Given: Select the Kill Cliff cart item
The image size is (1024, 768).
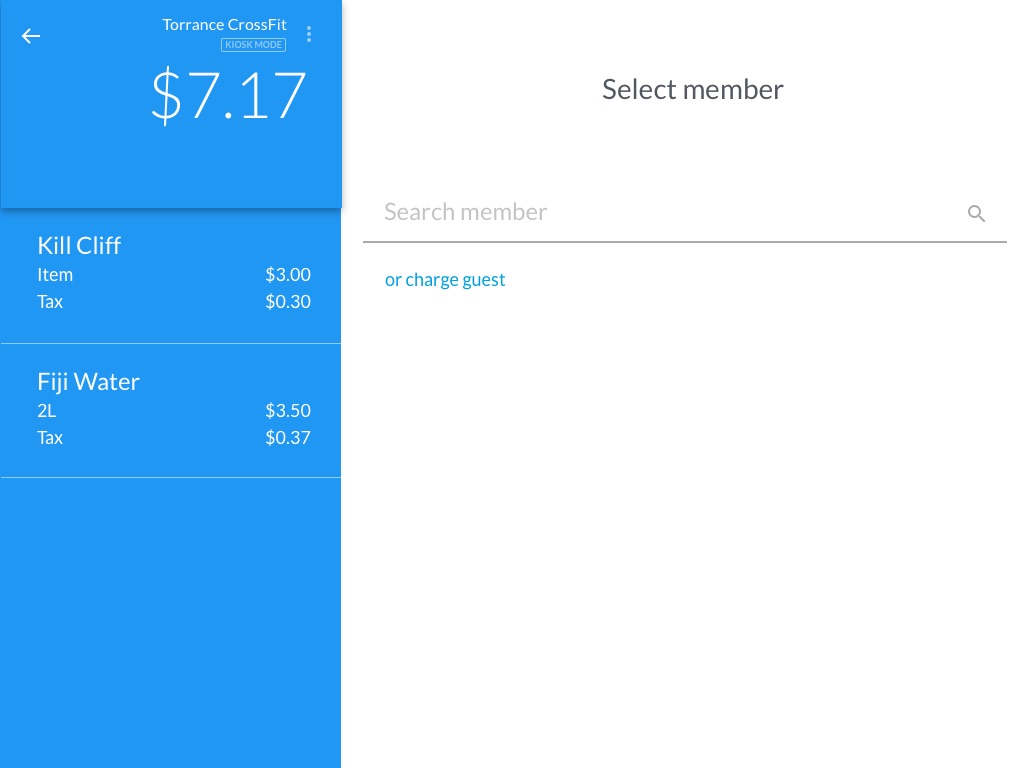Looking at the screenshot, I should pos(79,246).
